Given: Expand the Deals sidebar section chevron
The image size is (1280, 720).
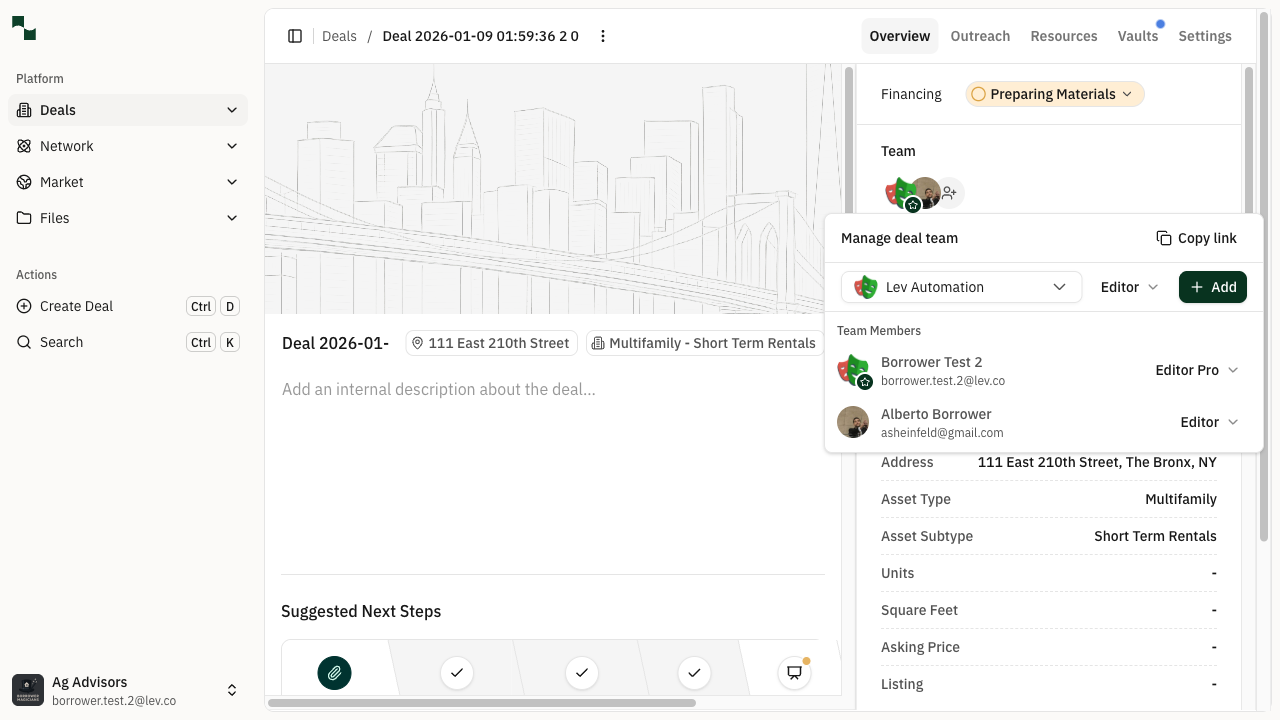Looking at the screenshot, I should pos(232,110).
